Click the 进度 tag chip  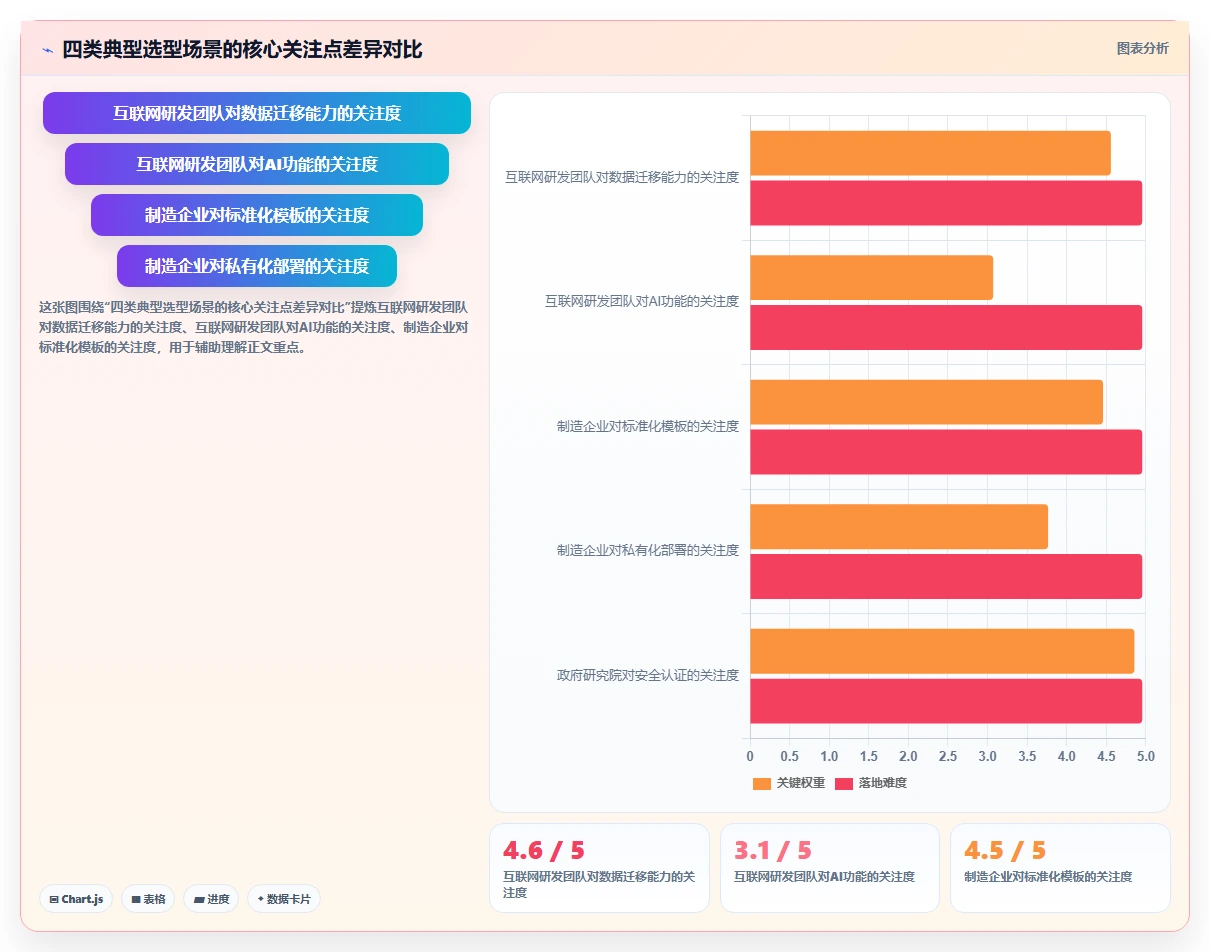(211, 899)
